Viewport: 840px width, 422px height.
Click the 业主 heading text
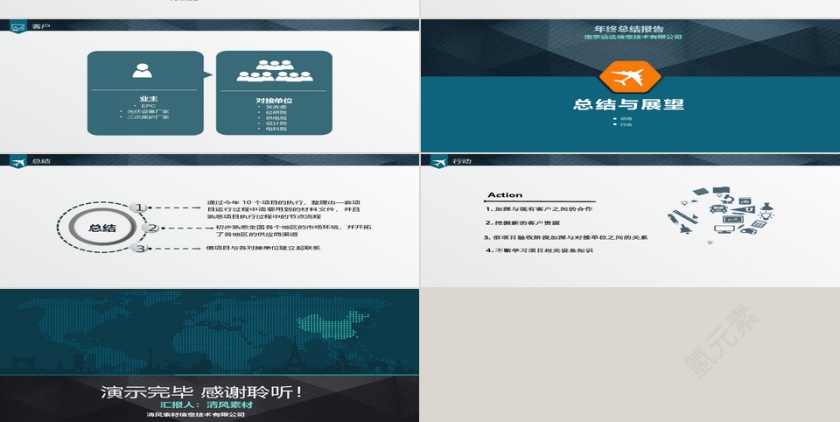148,99
